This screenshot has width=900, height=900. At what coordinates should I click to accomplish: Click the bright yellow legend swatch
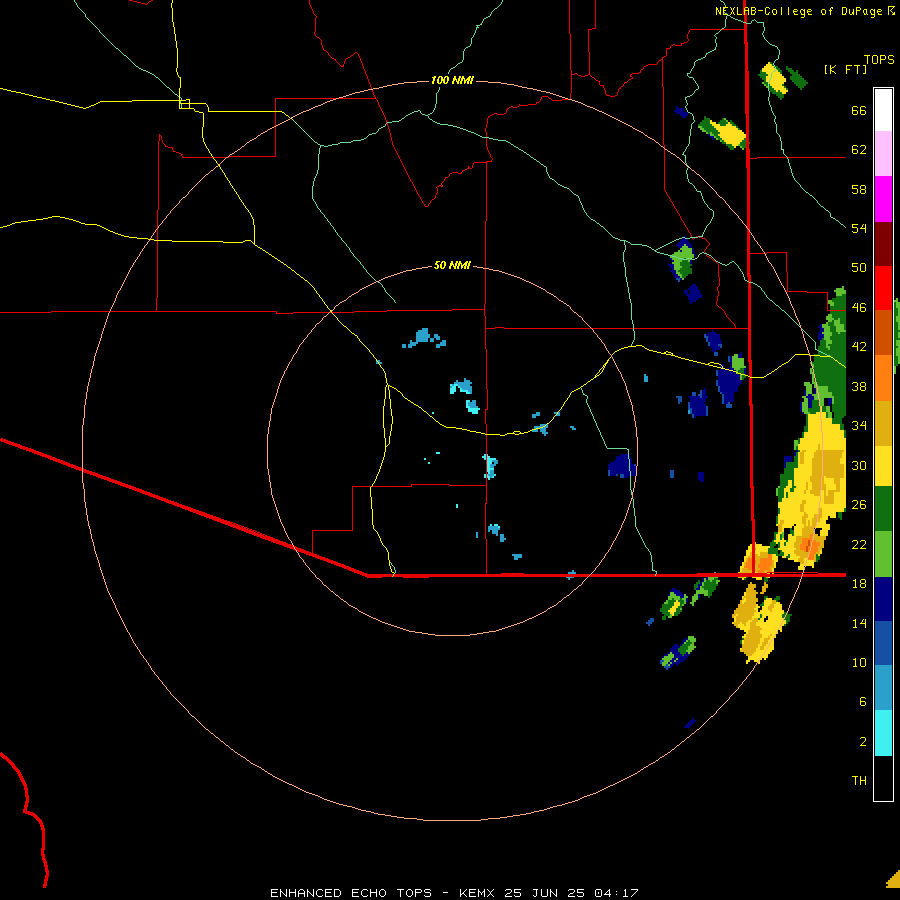point(883,465)
